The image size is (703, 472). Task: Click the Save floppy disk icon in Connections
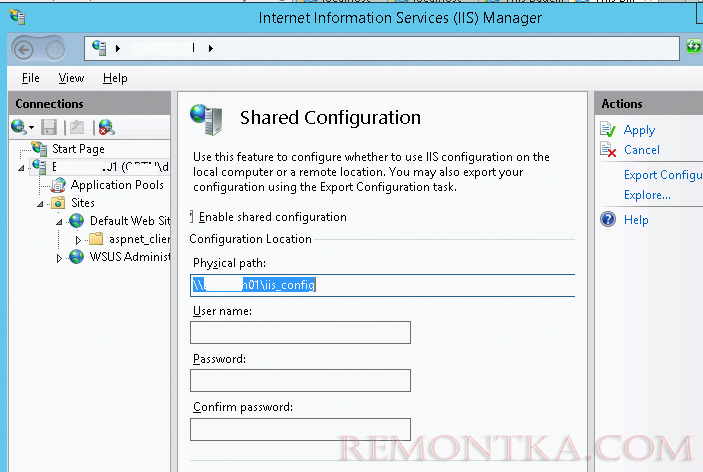coord(49,127)
